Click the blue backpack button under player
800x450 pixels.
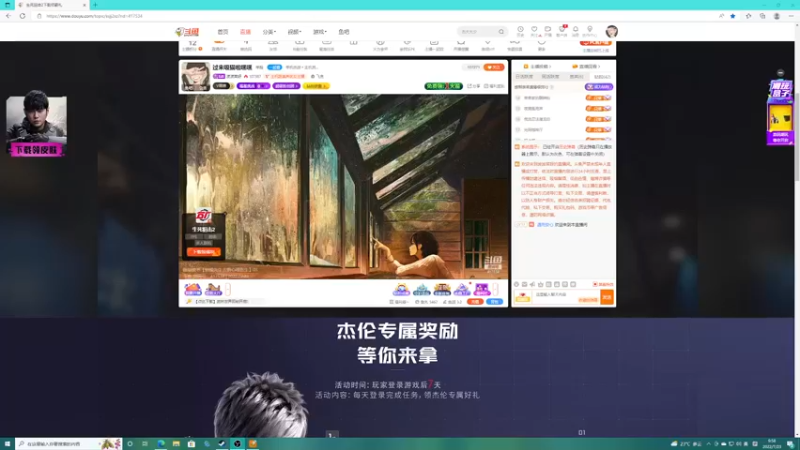pos(494,302)
